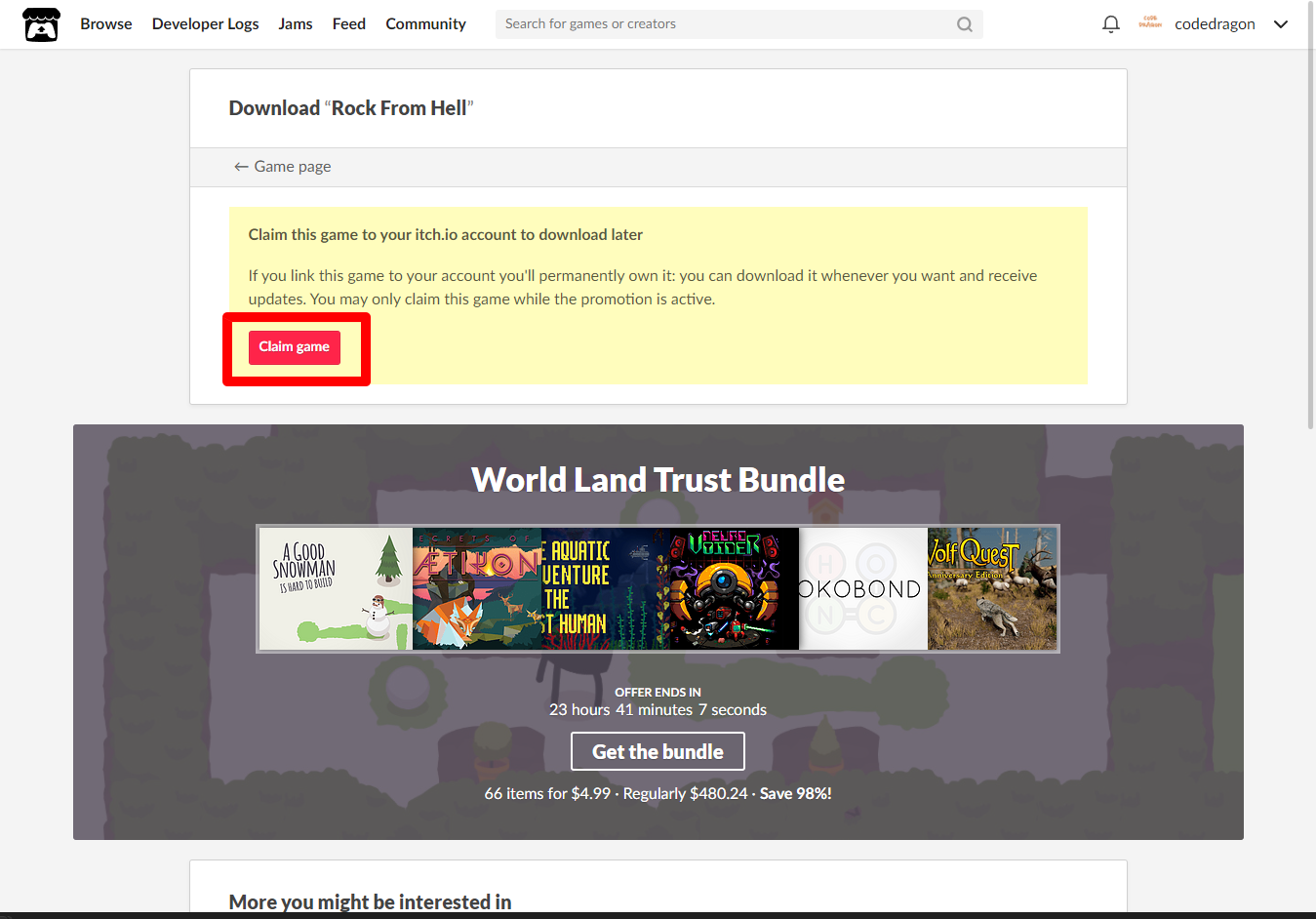Click the 'OFFER ENDS IN' label

tap(658, 692)
